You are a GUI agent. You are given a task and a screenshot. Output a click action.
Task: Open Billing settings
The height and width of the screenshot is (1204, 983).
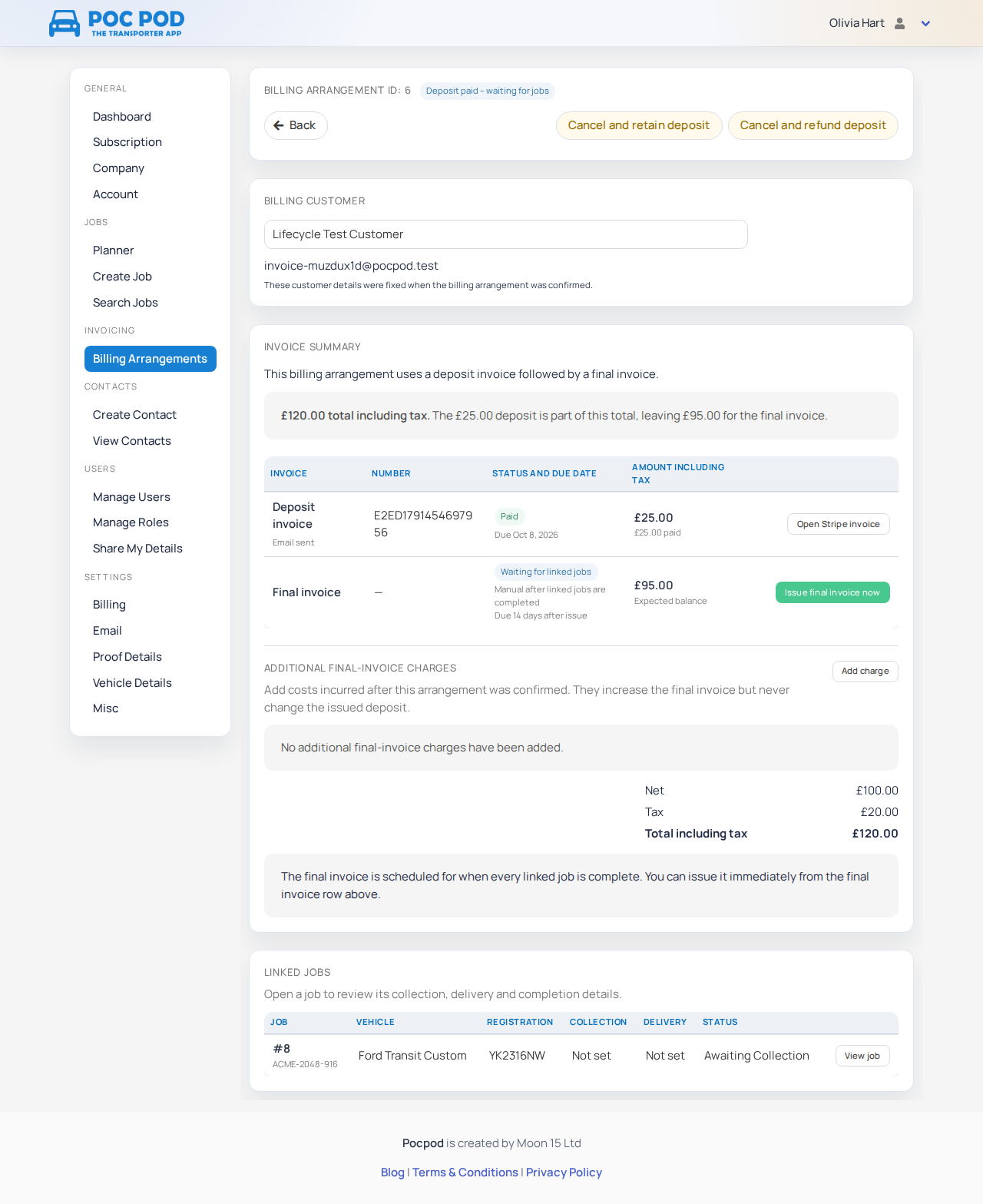coord(109,605)
